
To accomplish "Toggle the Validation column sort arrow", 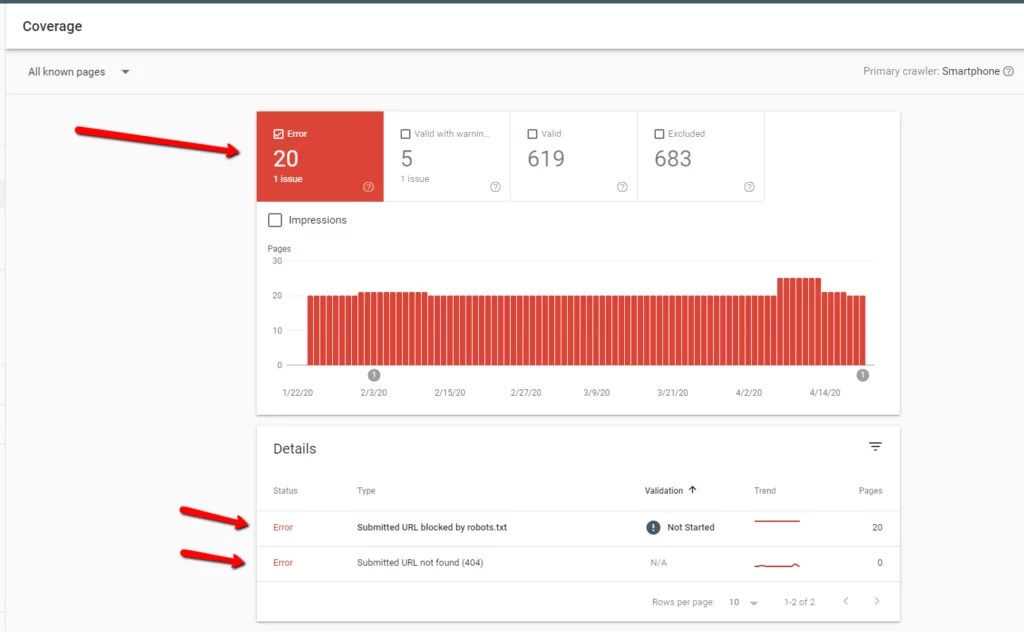I will pyautogui.click(x=690, y=490).
